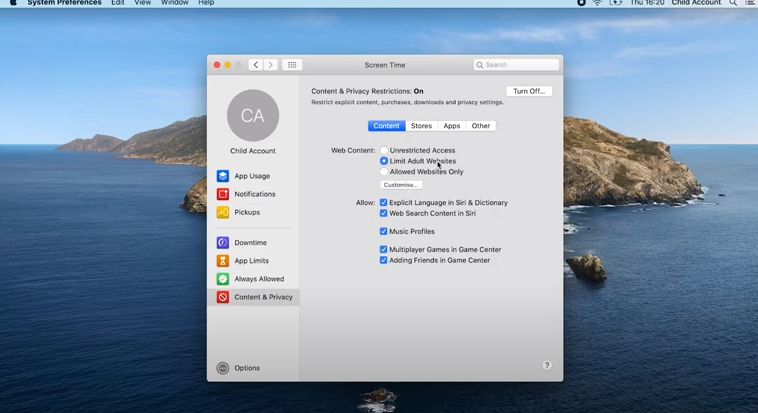Viewport: 758px width, 413px height.
Task: Switch to the Stores tab
Action: (x=421, y=126)
